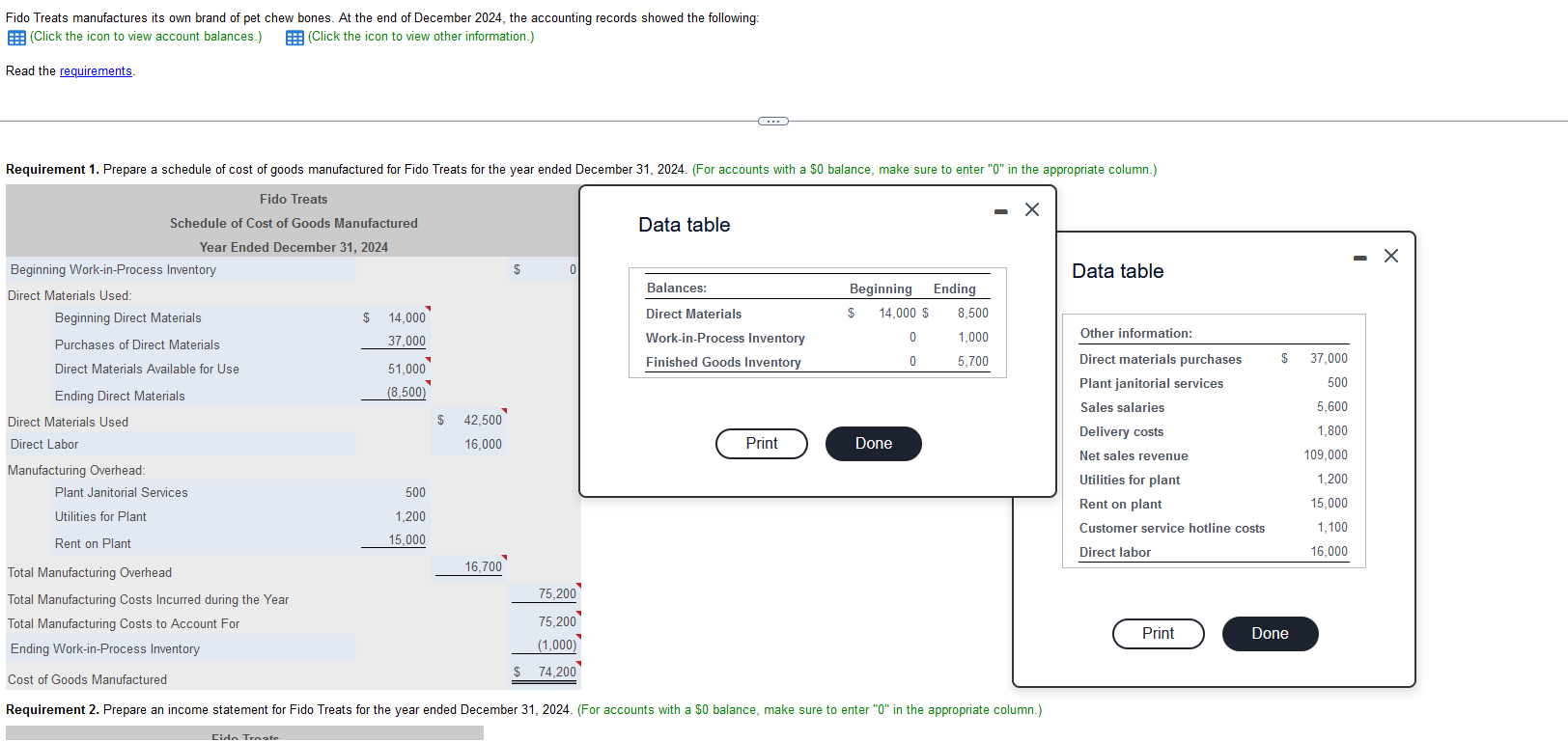The height and width of the screenshot is (742, 1568).
Task: Close the Other information data table
Action: pyautogui.click(x=1391, y=256)
